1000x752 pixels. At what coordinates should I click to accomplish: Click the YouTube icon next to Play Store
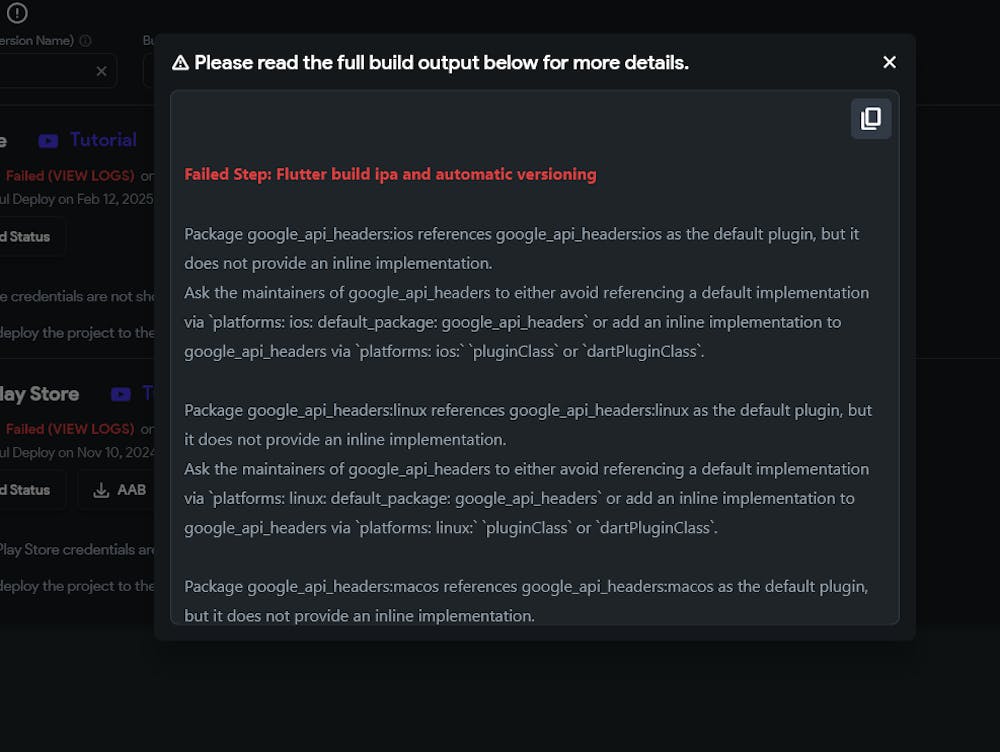[121, 394]
